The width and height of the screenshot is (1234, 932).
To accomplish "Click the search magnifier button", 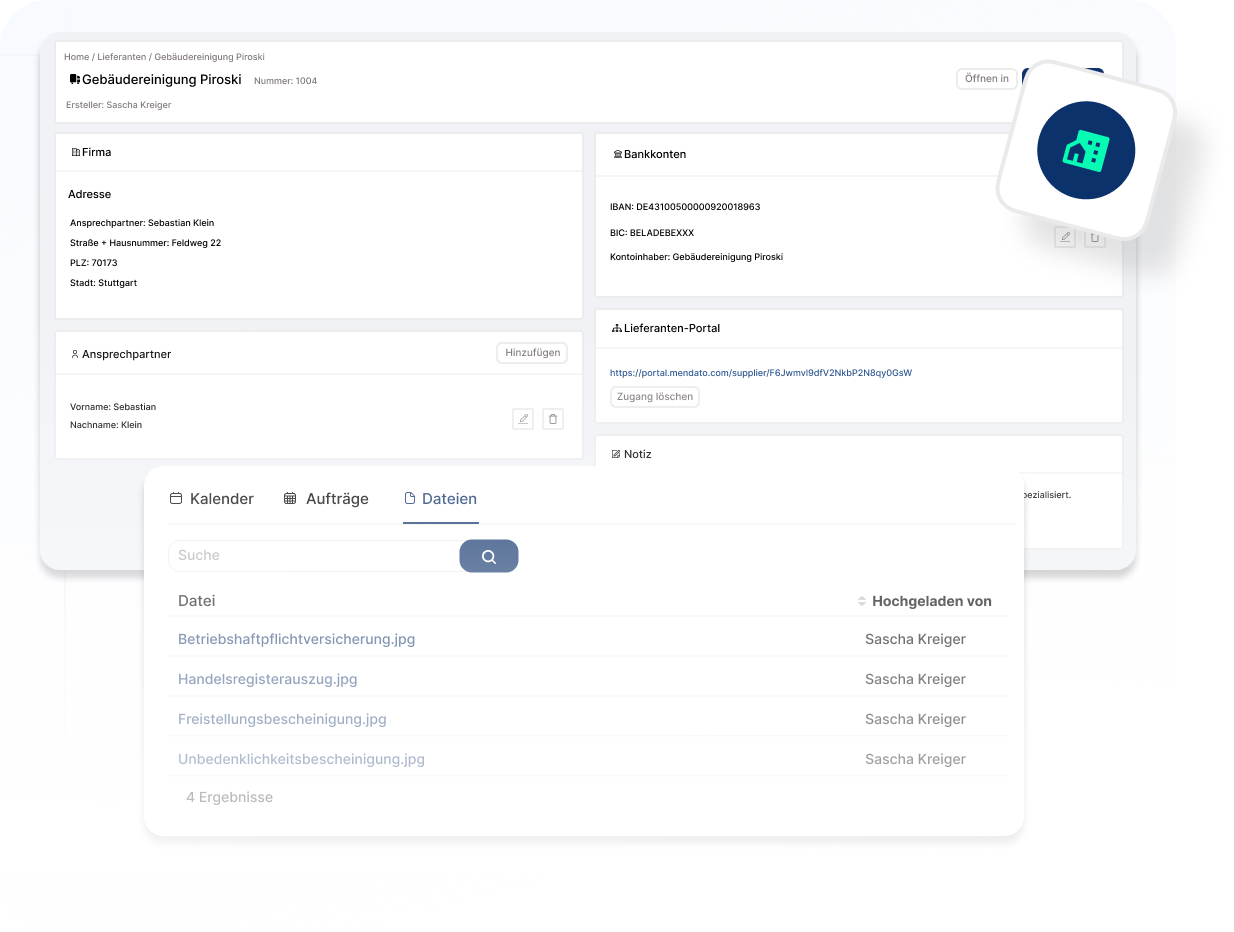I will (x=489, y=556).
